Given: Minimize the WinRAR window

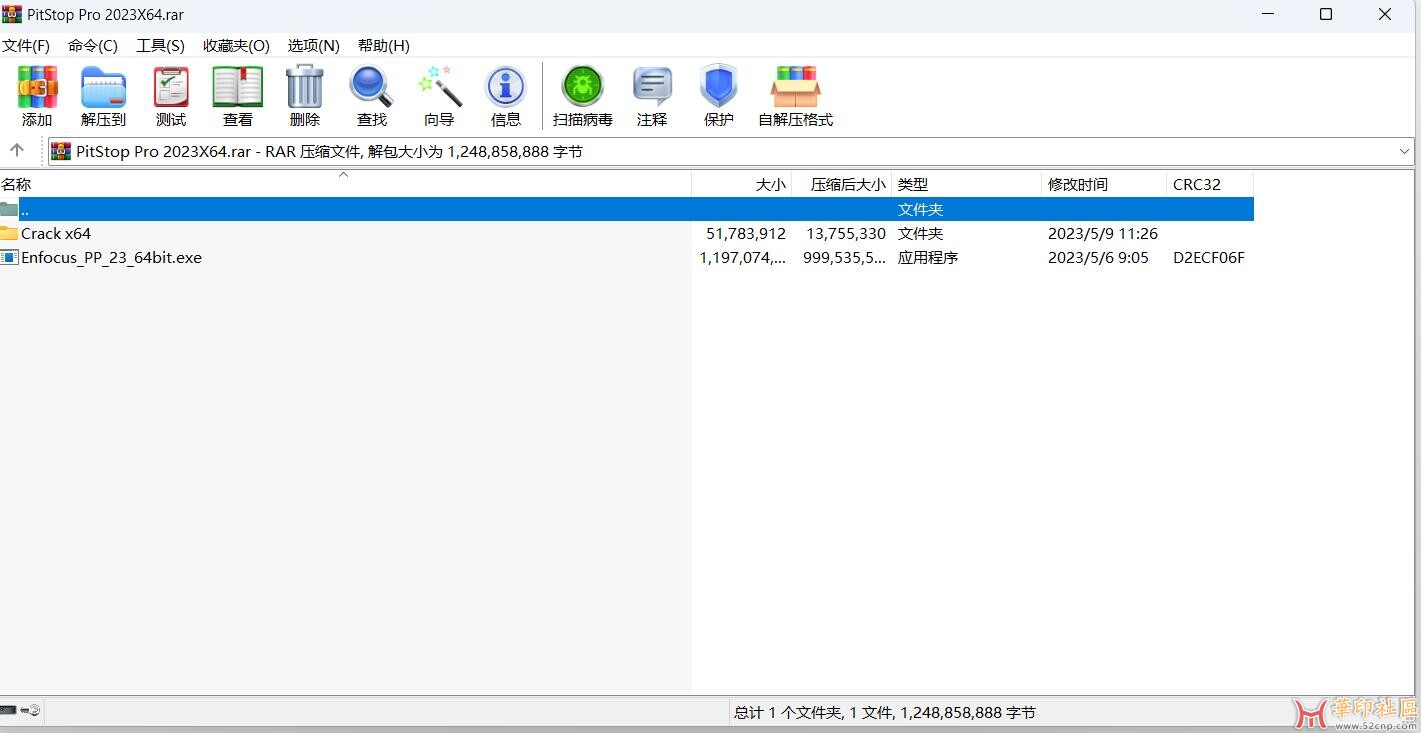Looking at the screenshot, I should (x=1267, y=14).
